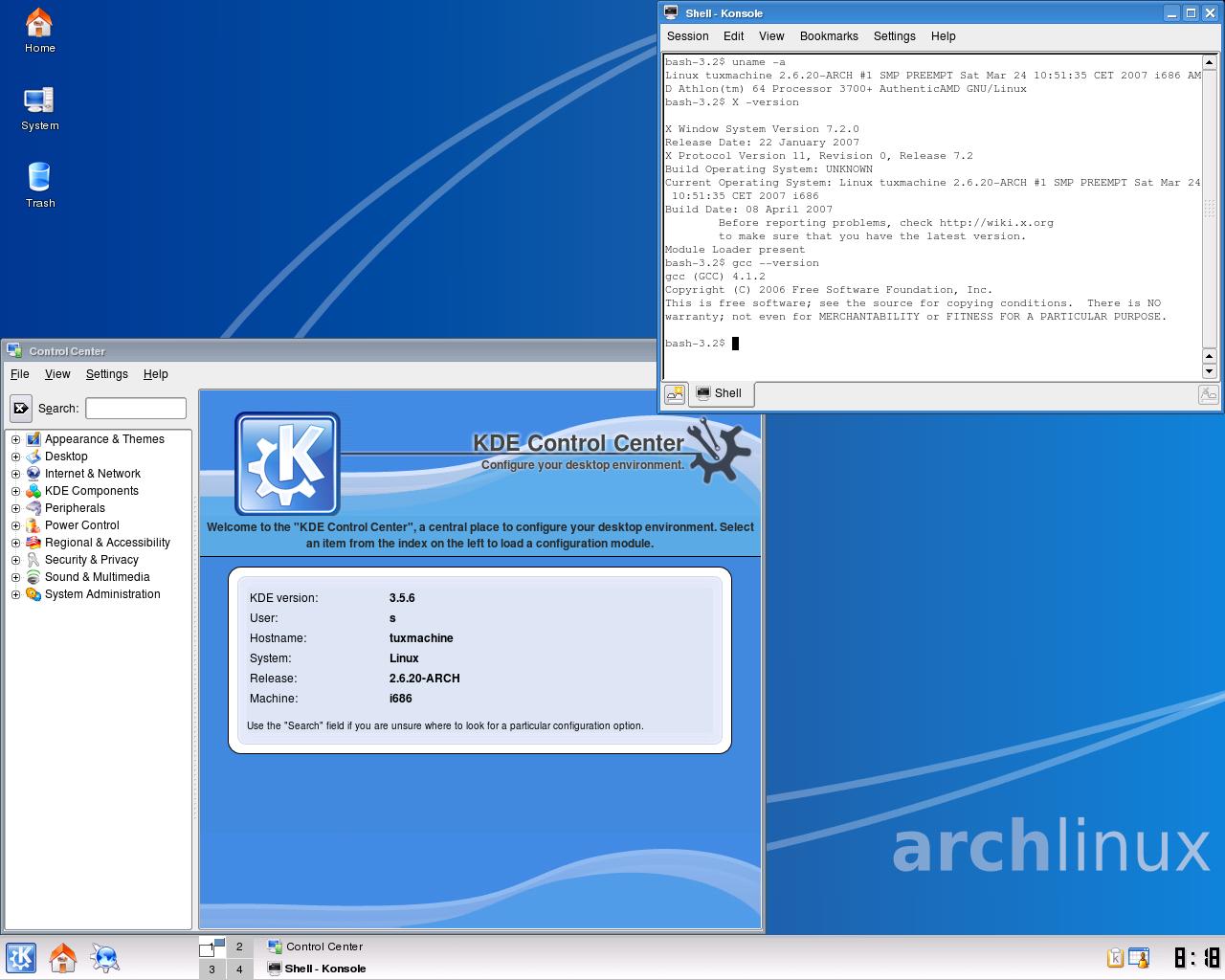Switch to virtual desktop 1

tap(212, 947)
